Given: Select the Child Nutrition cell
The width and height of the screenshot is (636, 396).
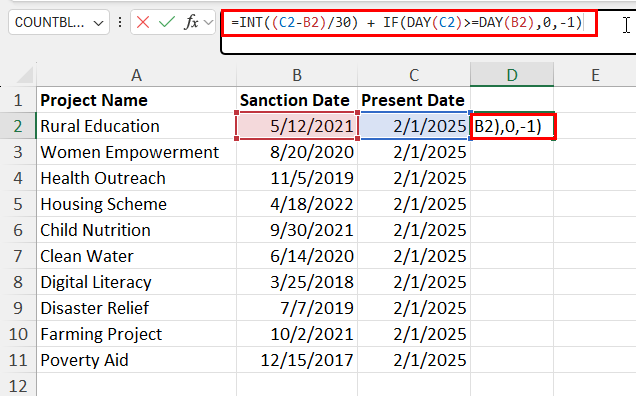Looking at the screenshot, I should tap(136, 230).
